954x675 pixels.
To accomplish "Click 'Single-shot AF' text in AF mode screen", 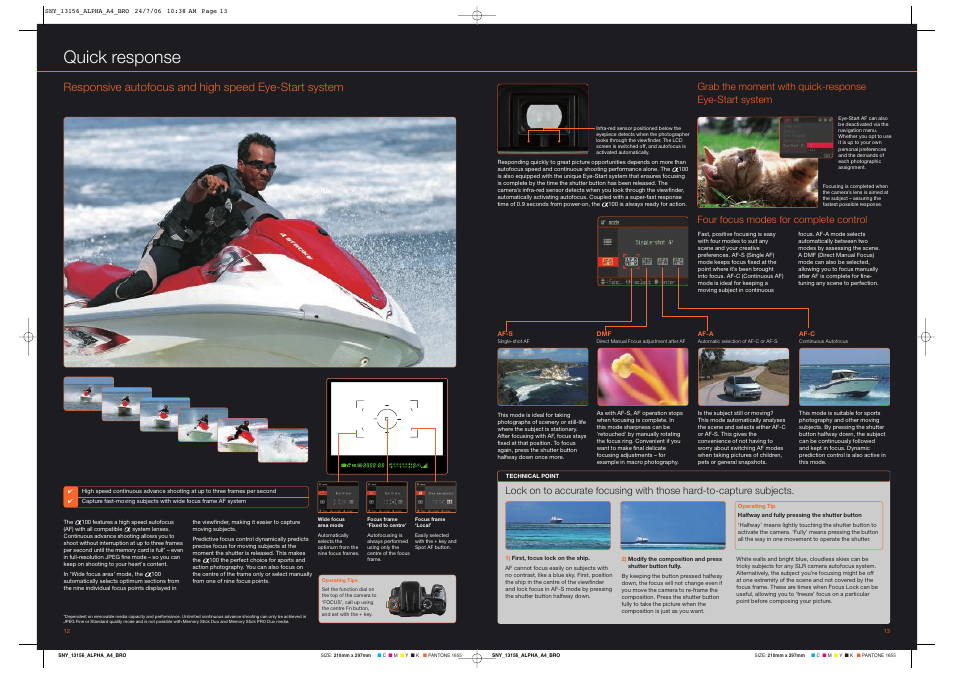I will [654, 242].
